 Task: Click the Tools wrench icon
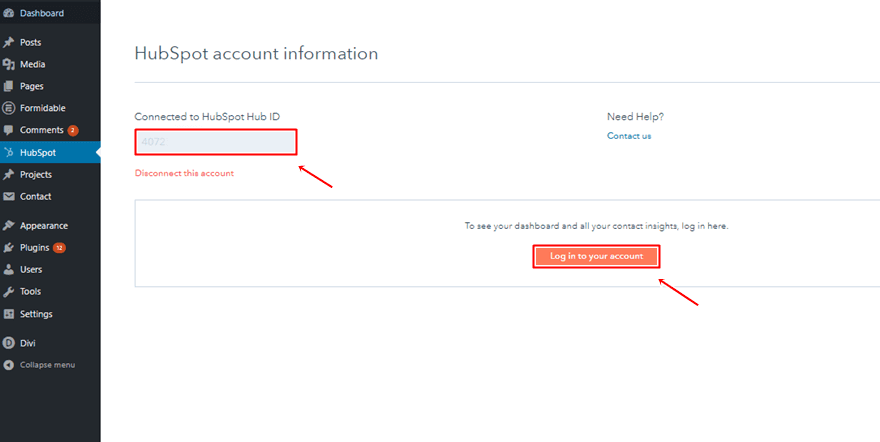pyautogui.click(x=8, y=292)
